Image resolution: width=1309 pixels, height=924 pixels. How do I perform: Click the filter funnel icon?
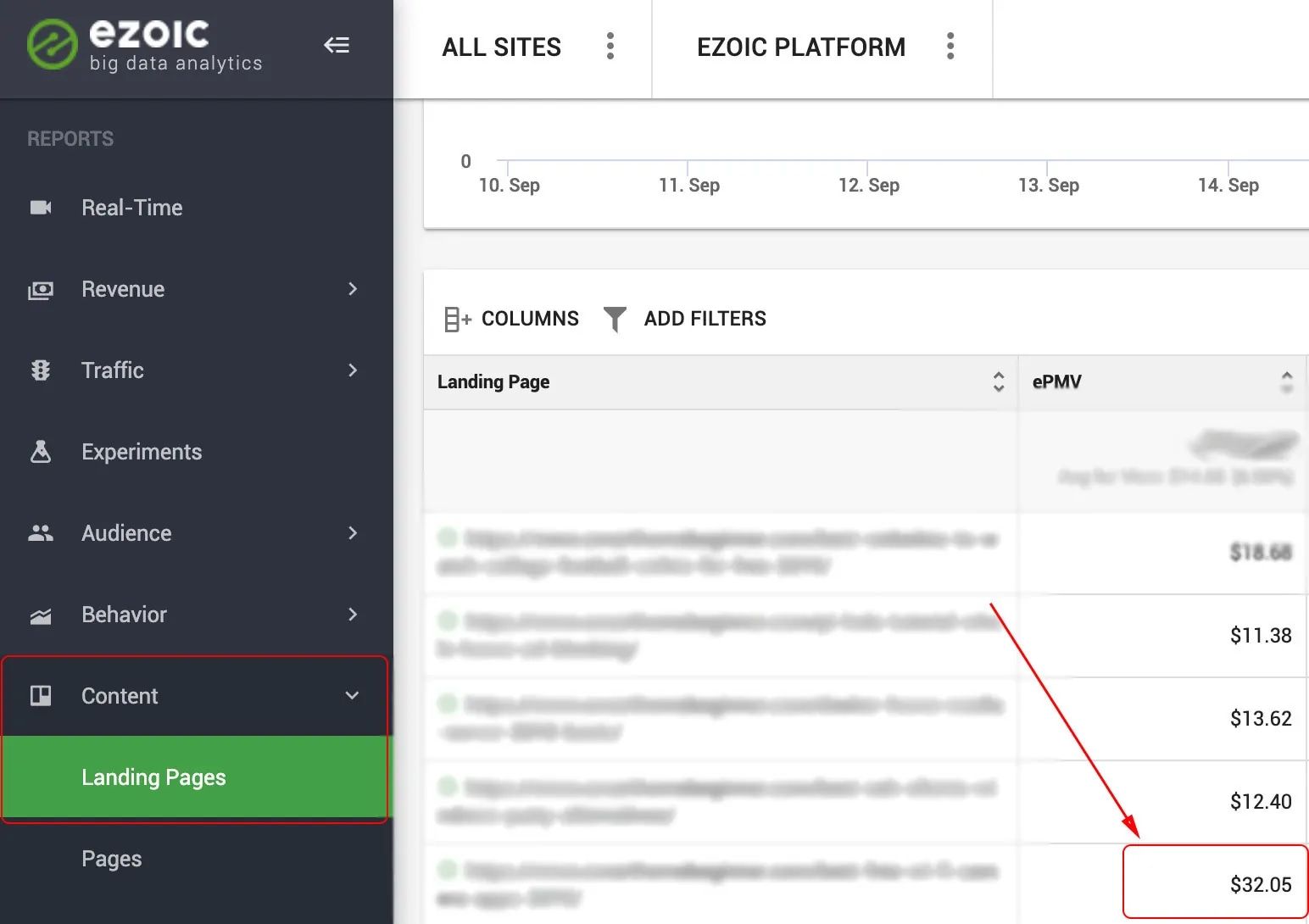[615, 320]
